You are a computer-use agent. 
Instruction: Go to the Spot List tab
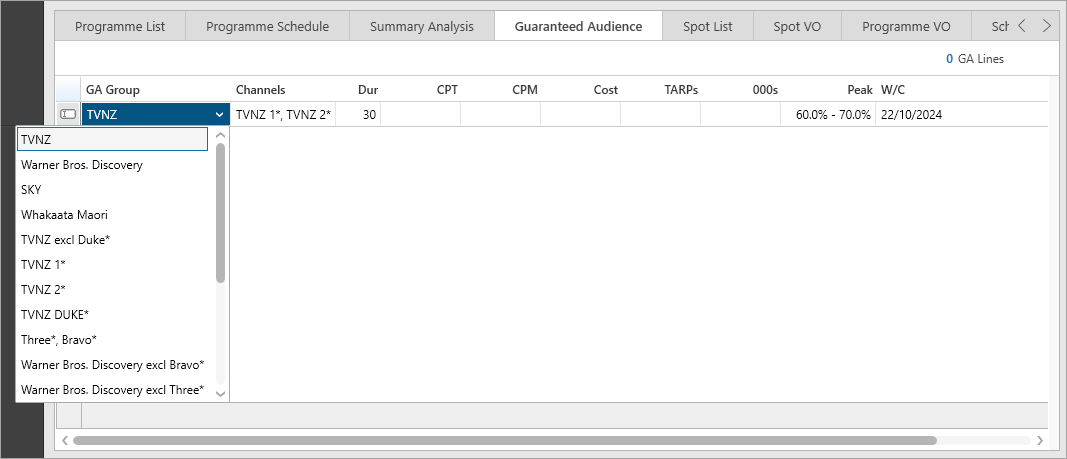pos(708,27)
